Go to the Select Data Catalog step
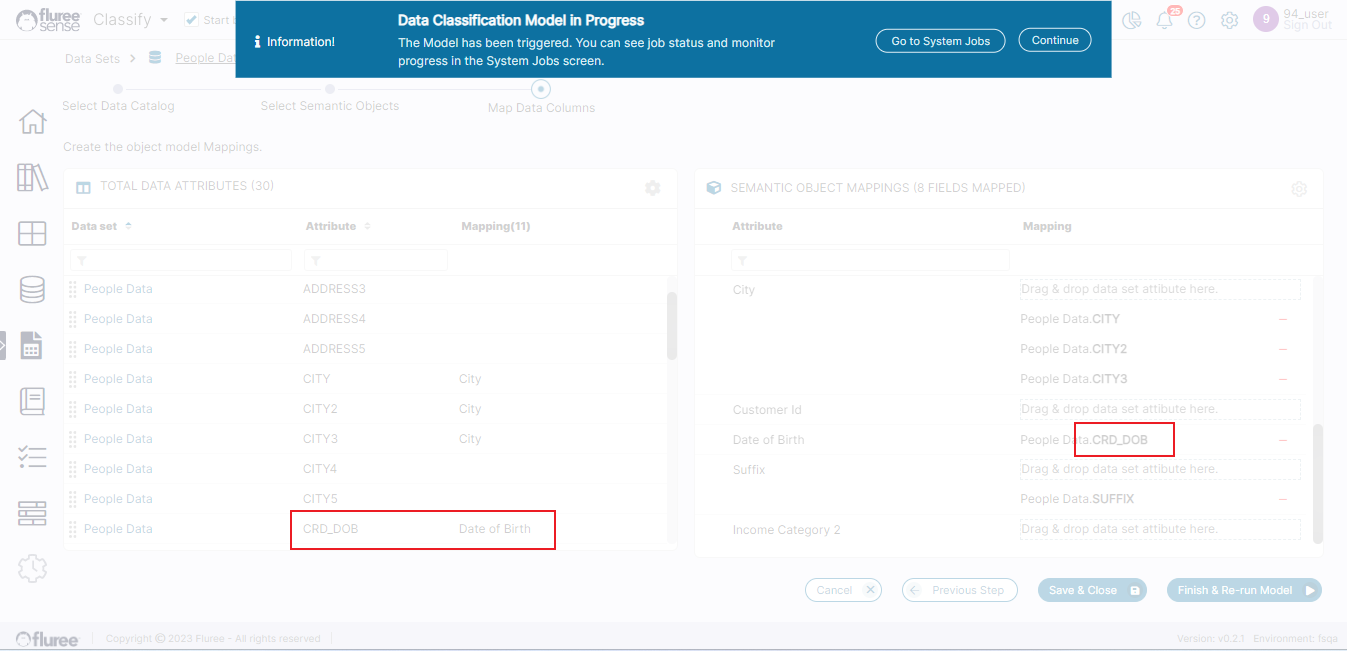 click(x=118, y=90)
